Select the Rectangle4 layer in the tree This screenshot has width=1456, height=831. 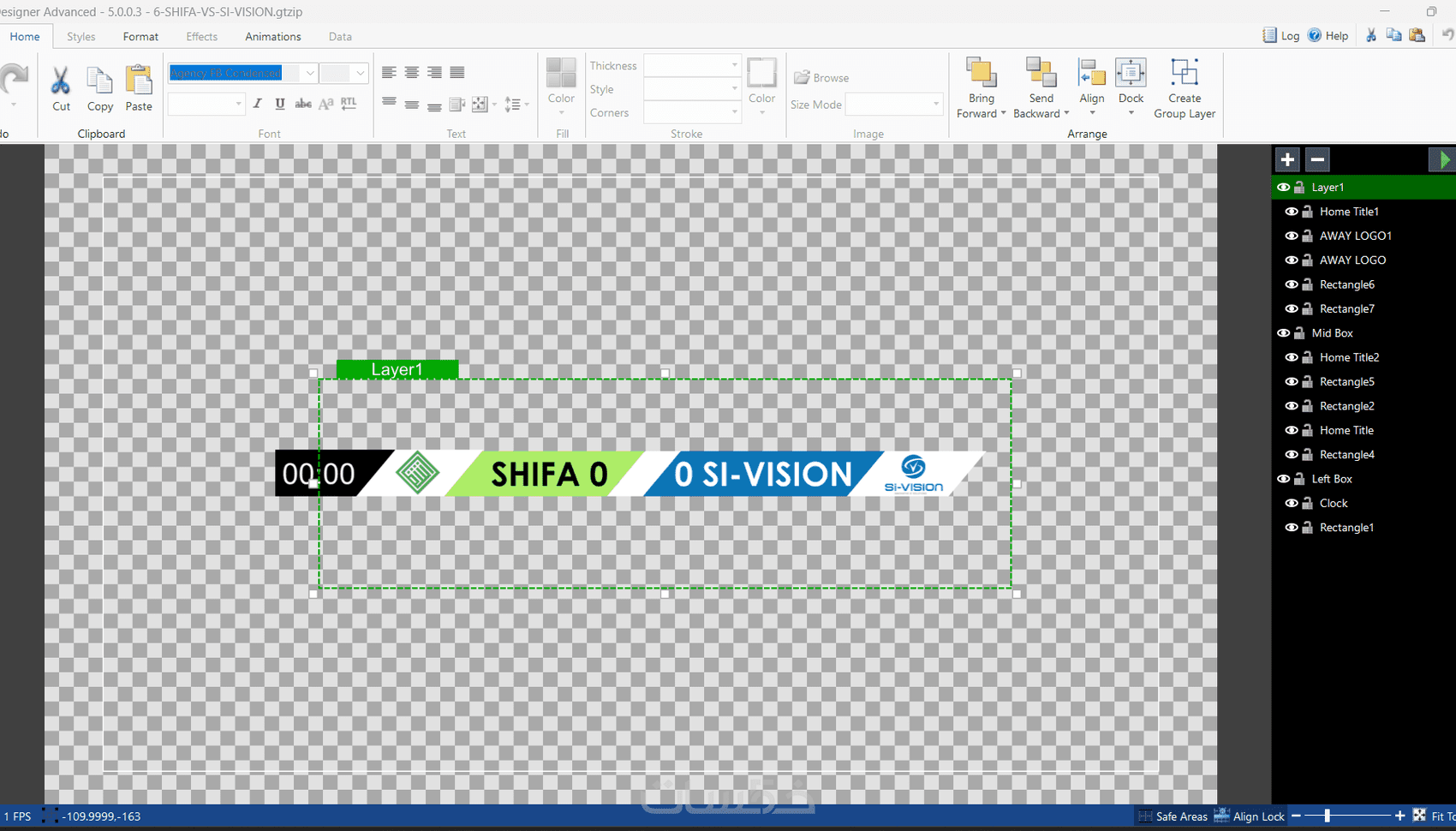coord(1346,455)
